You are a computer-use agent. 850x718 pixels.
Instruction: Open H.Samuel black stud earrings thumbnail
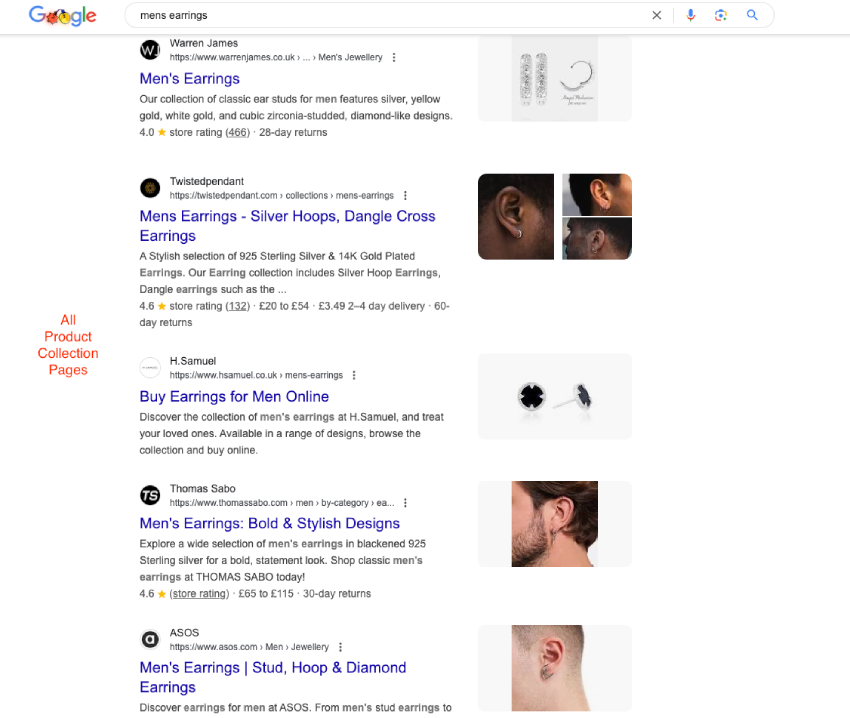click(555, 396)
